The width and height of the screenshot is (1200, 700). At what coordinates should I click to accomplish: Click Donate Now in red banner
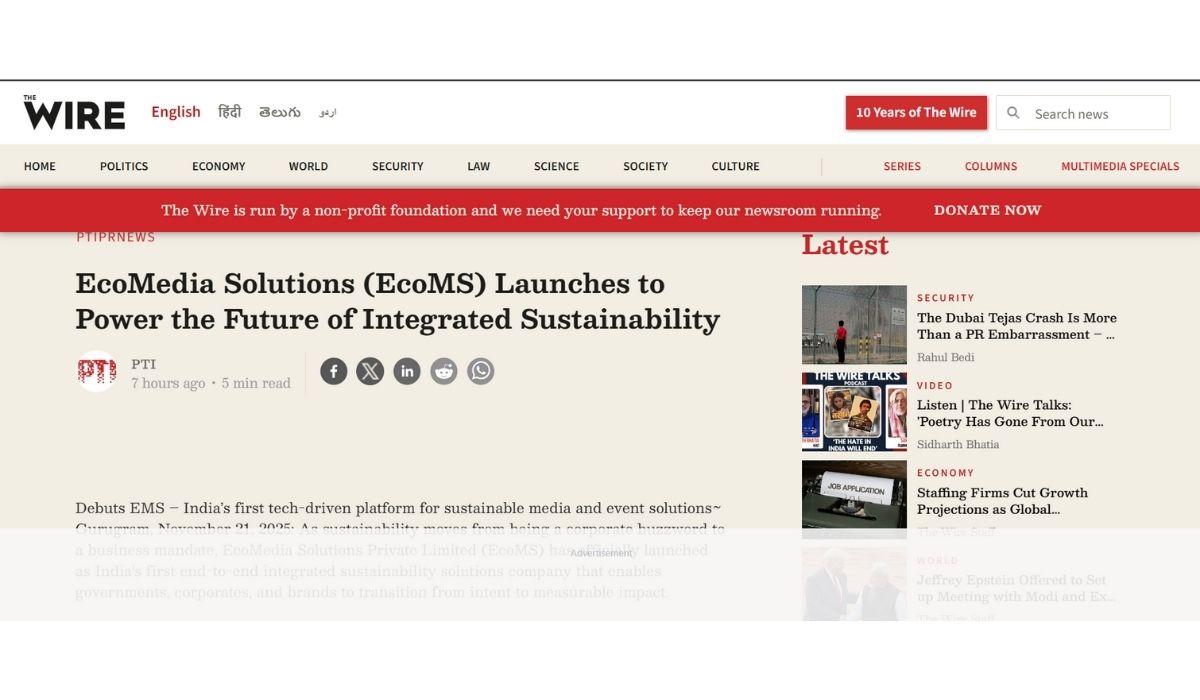[x=987, y=210]
